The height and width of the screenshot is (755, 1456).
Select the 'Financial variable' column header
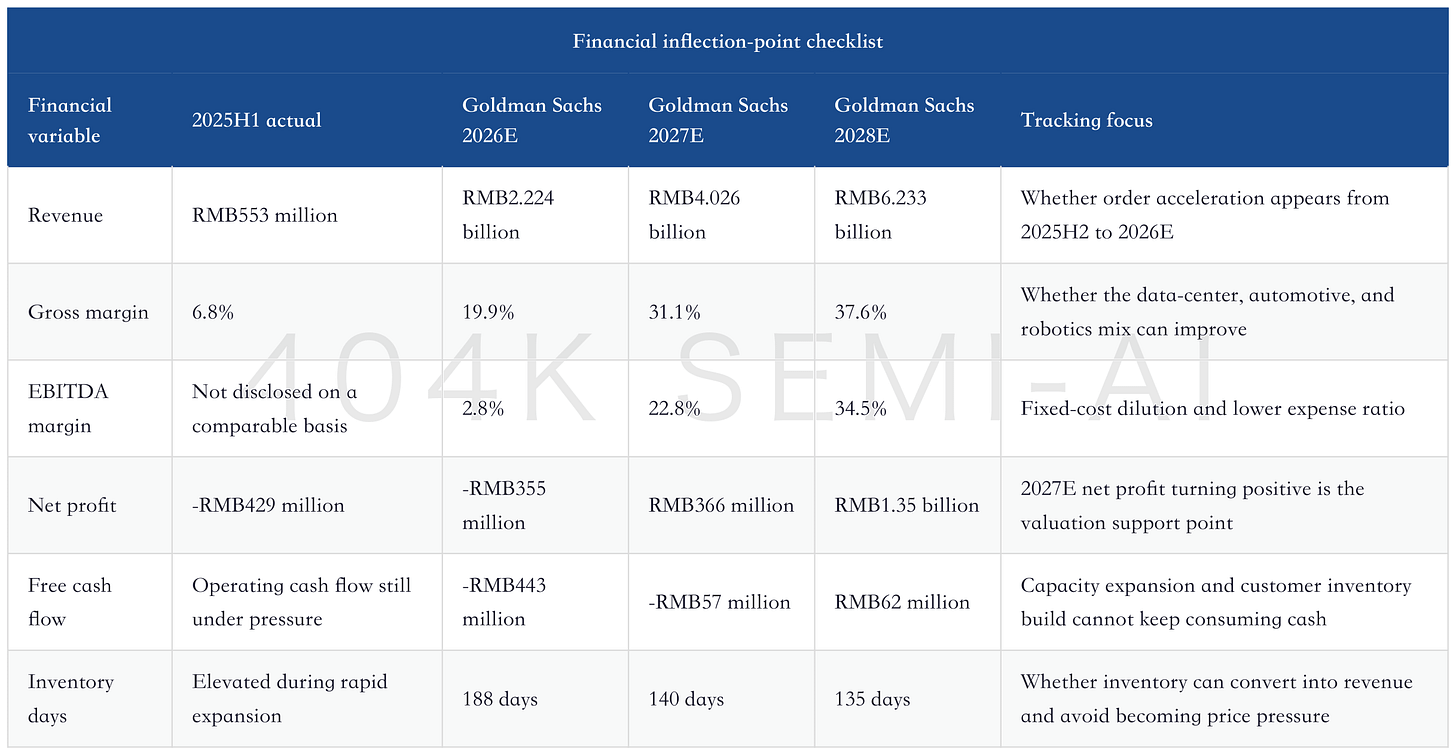(x=70, y=120)
